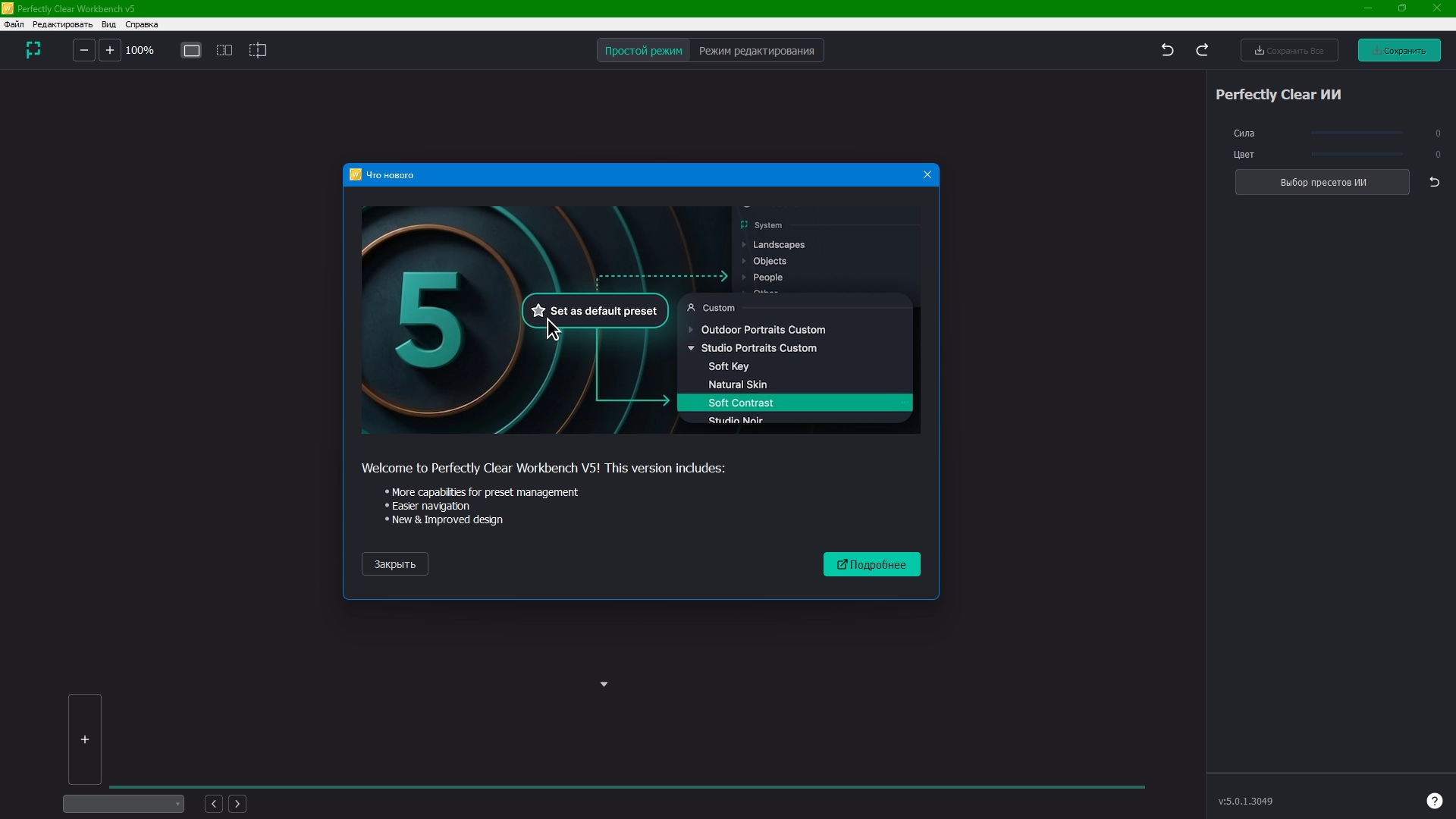The width and height of the screenshot is (1456, 819).
Task: Open help question mark icon
Action: 1434,801
